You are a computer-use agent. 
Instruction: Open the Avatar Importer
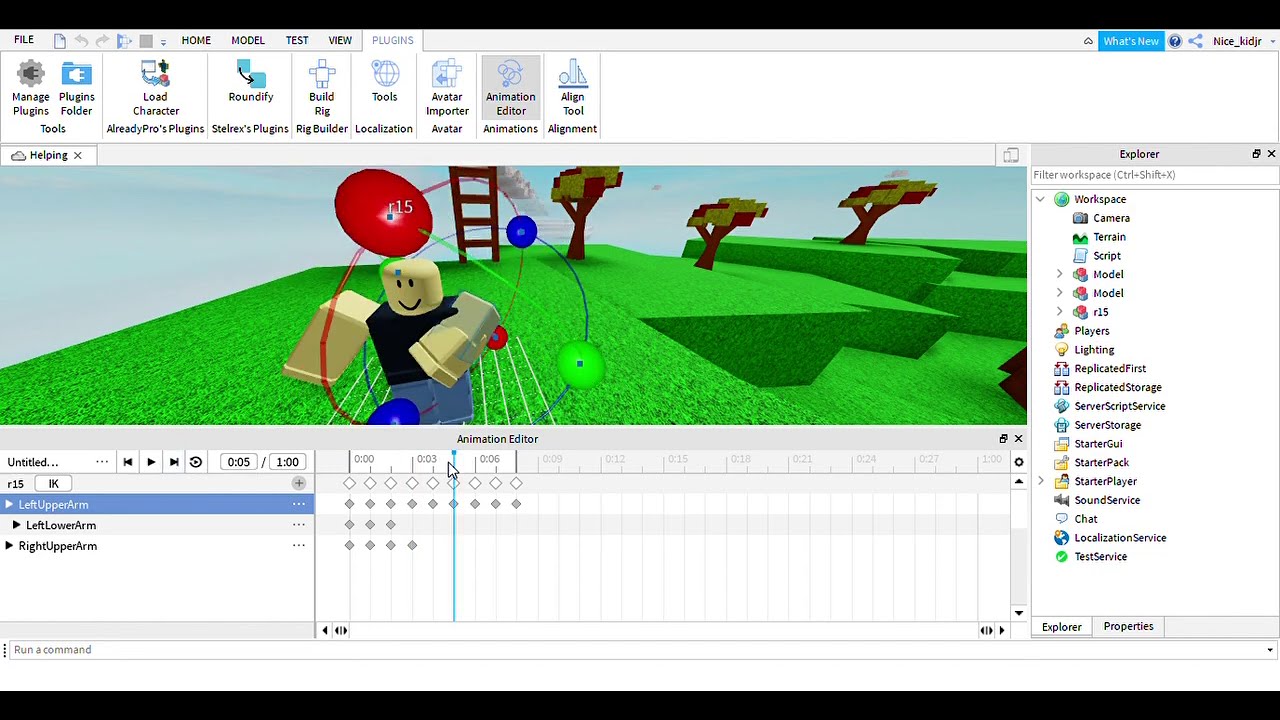[x=447, y=88]
